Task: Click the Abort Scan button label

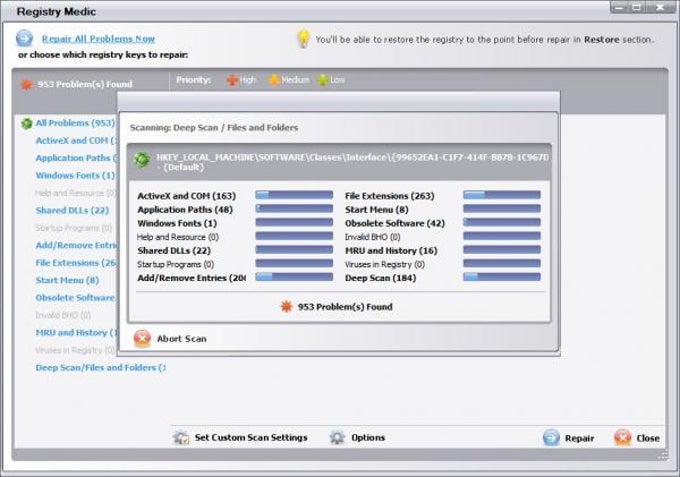Action: pos(182,339)
